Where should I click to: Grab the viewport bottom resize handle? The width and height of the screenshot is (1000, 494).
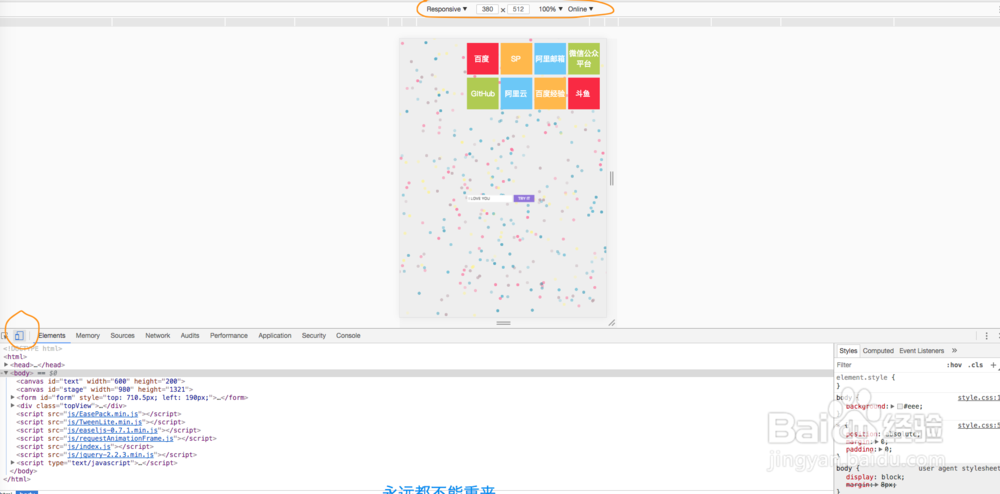tap(503, 323)
